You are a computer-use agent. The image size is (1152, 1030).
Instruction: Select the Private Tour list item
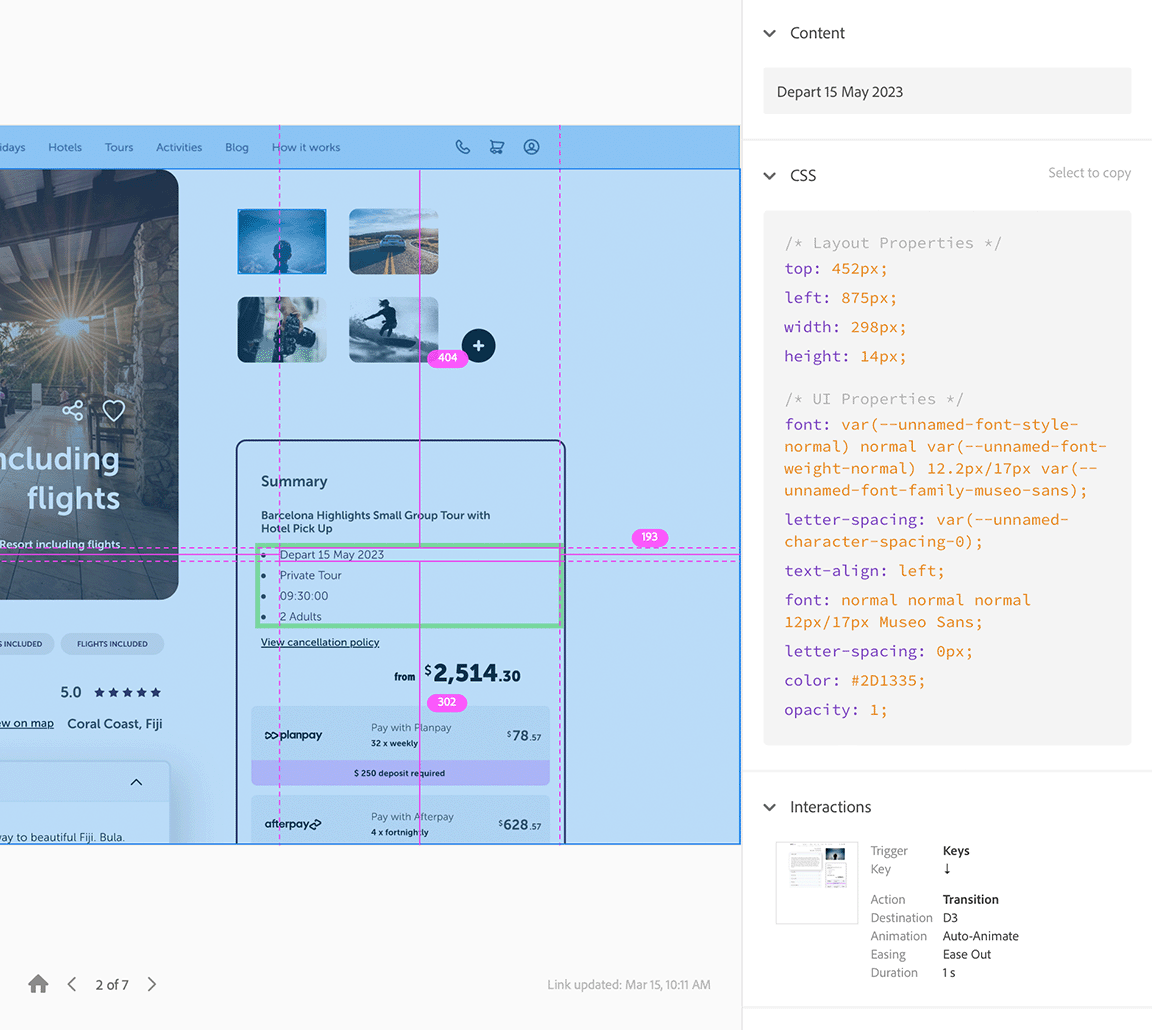310,575
